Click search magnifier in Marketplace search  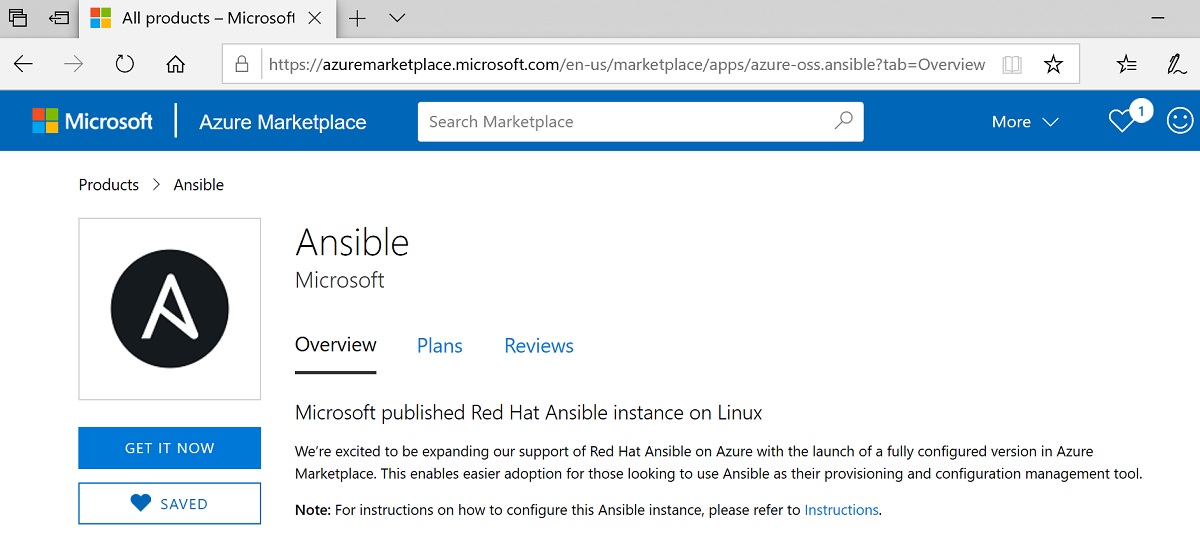click(x=843, y=121)
